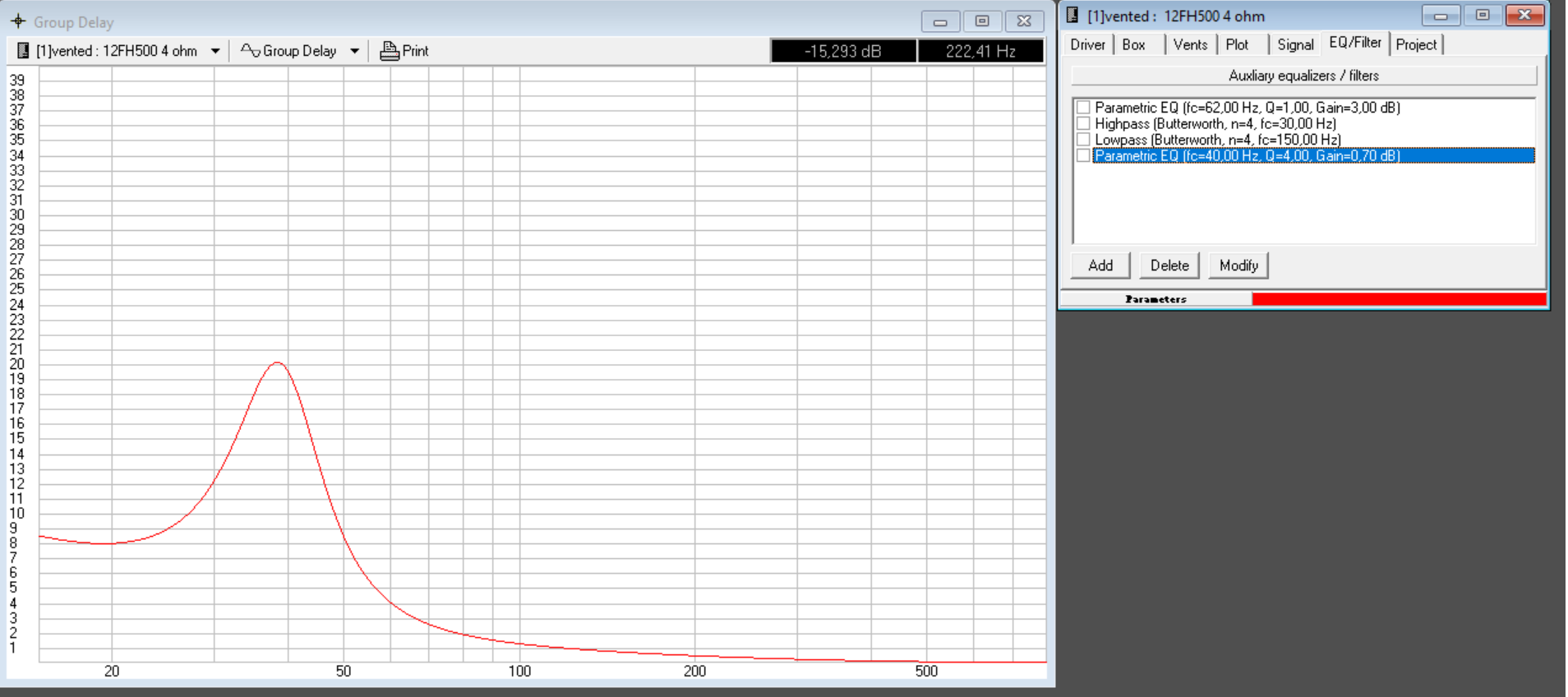This screenshot has height=697, width=1568.
Task: Enable the Parametric EQ fc=40,00 Hz checkbox
Action: tap(1083, 155)
